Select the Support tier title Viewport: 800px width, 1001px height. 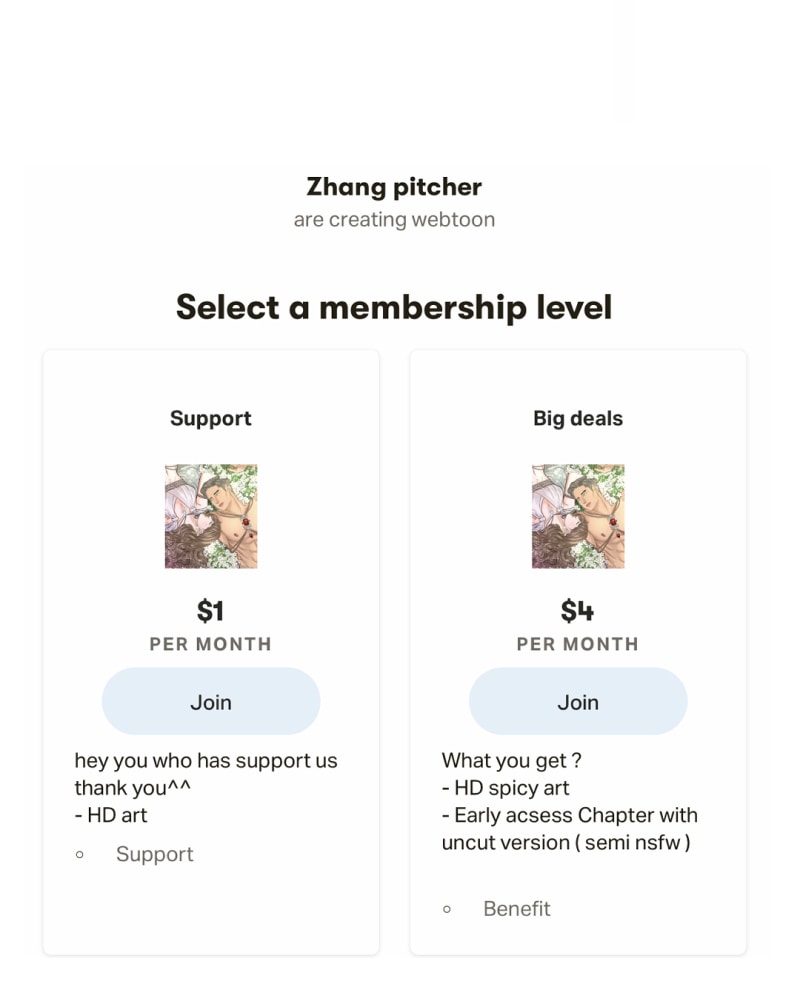coord(211,418)
